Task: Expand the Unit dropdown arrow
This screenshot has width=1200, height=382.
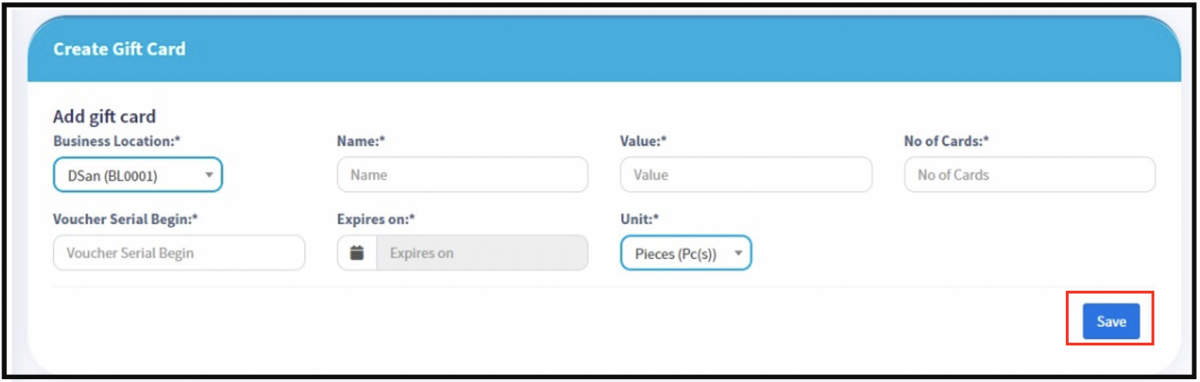Action: pos(738,253)
